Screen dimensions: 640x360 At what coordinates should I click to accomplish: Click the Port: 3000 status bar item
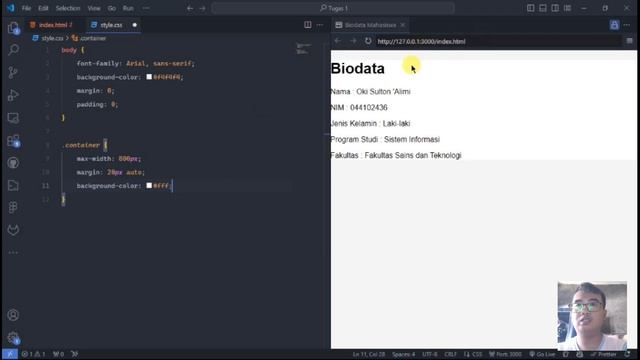click(x=505, y=354)
